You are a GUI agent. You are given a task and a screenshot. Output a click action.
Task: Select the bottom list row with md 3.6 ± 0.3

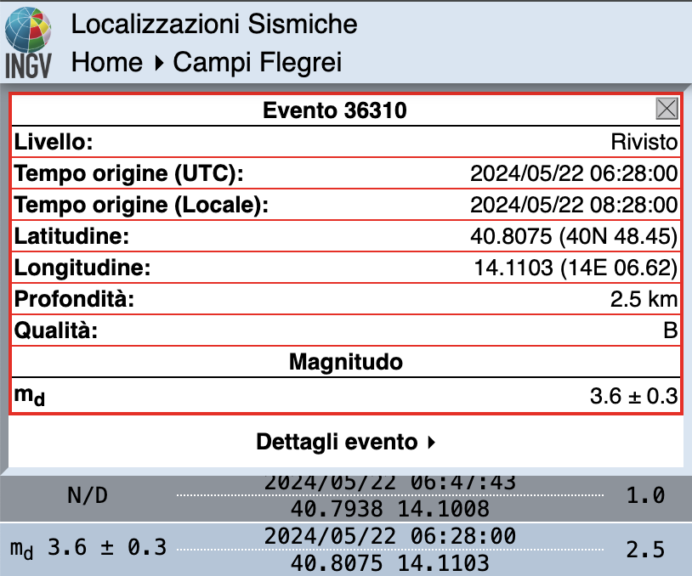(x=345, y=549)
